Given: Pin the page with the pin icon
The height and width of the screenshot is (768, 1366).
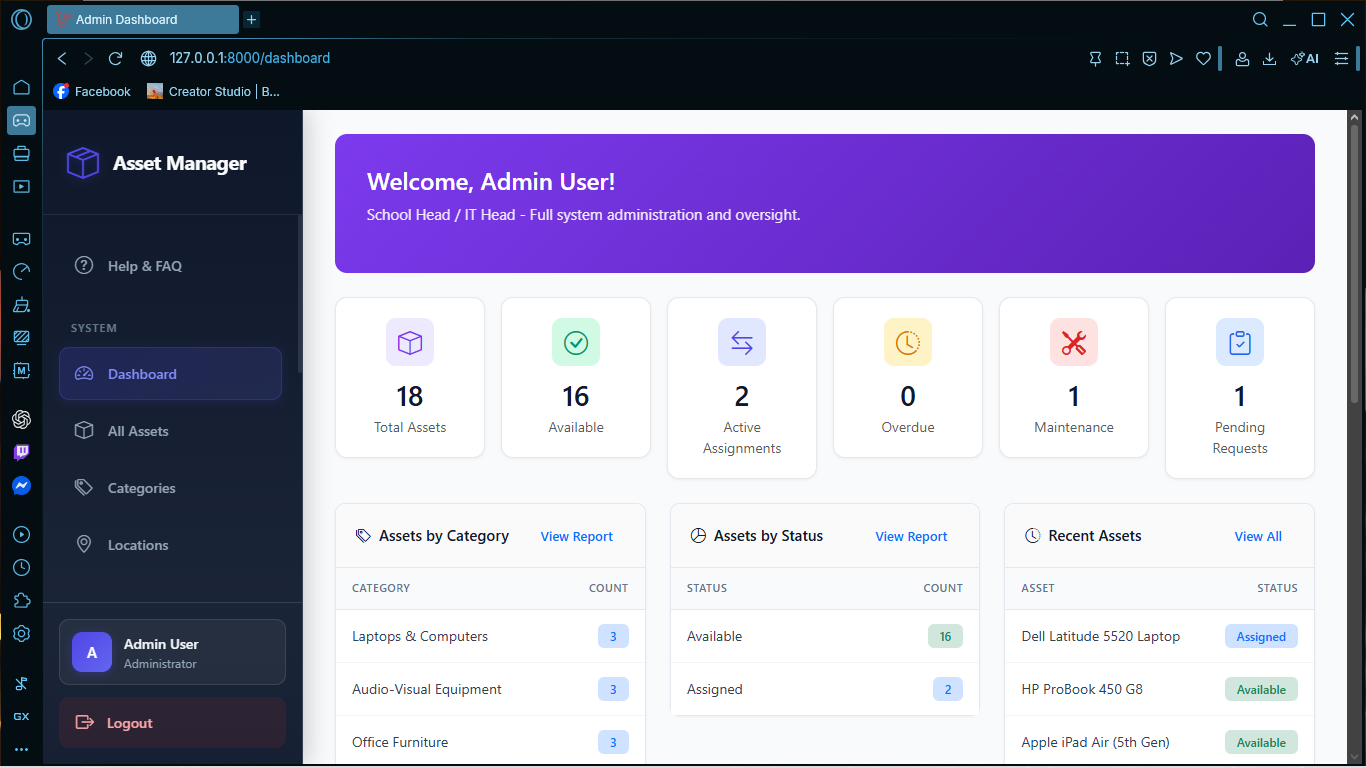Looking at the screenshot, I should click(x=1095, y=58).
